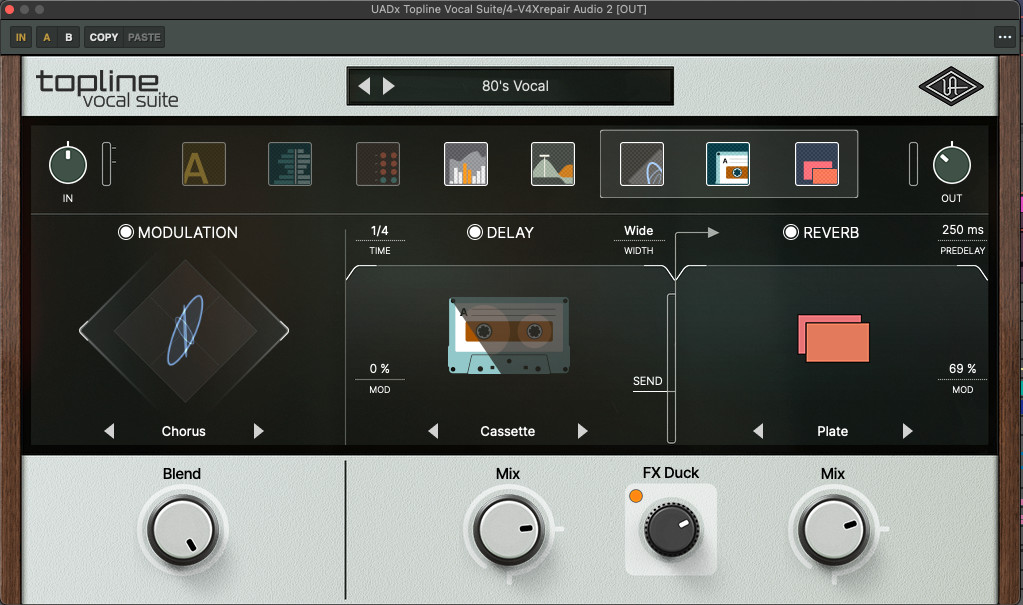1023x605 pixels.
Task: Select the green mountain curve module icon
Action: 553,164
